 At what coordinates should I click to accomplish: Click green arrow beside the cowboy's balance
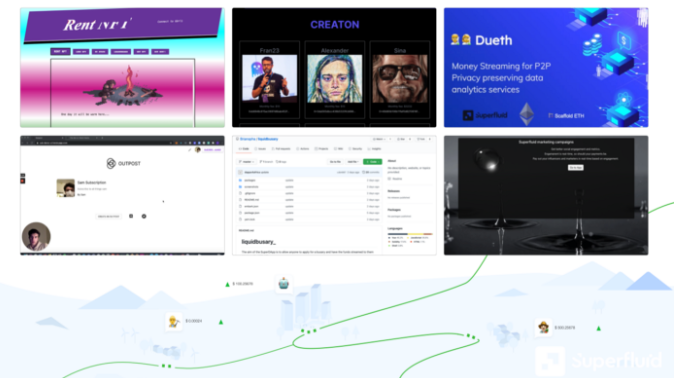(x=598, y=328)
